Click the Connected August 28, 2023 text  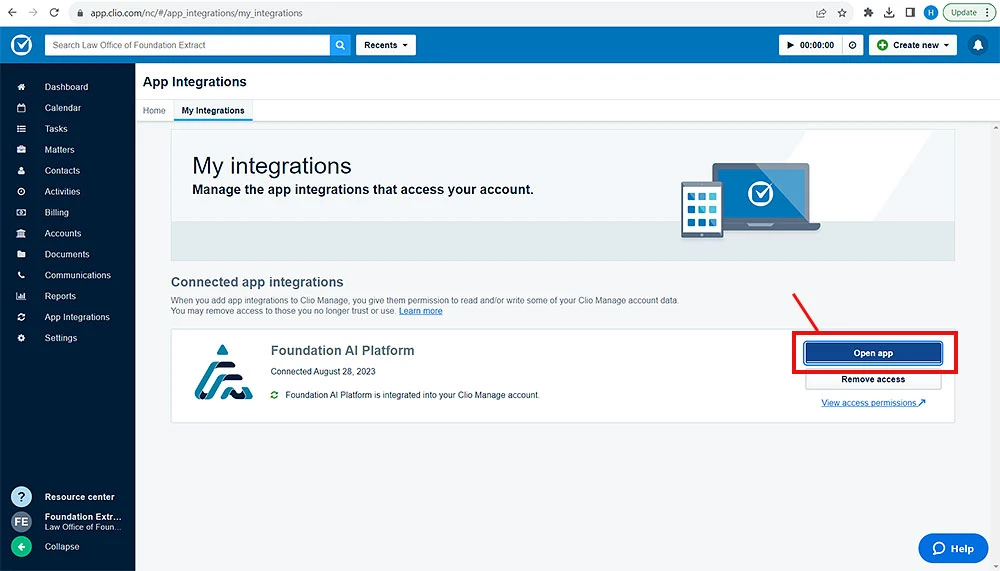pos(323,371)
